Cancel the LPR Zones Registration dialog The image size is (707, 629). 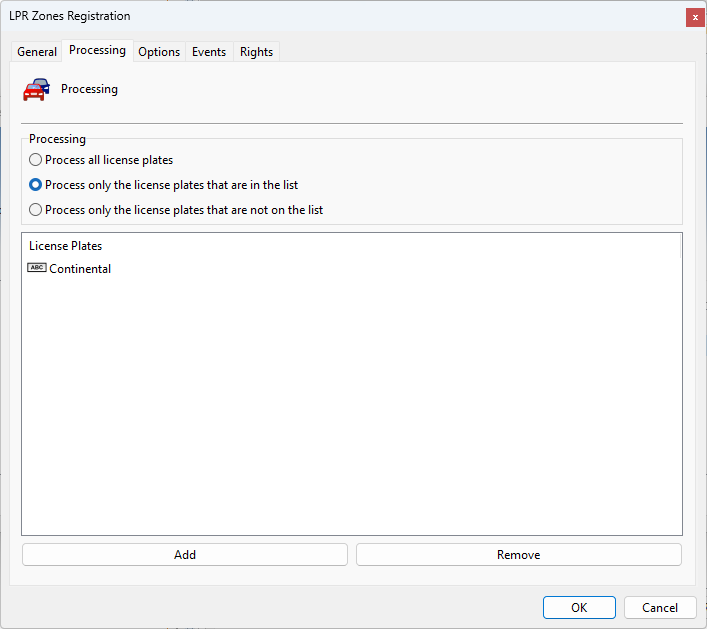(x=660, y=608)
